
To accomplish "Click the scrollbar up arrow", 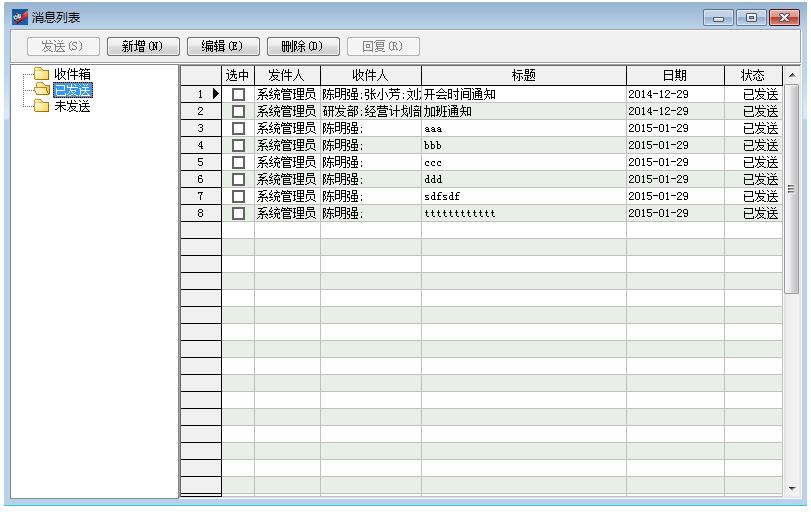I will click(793, 76).
